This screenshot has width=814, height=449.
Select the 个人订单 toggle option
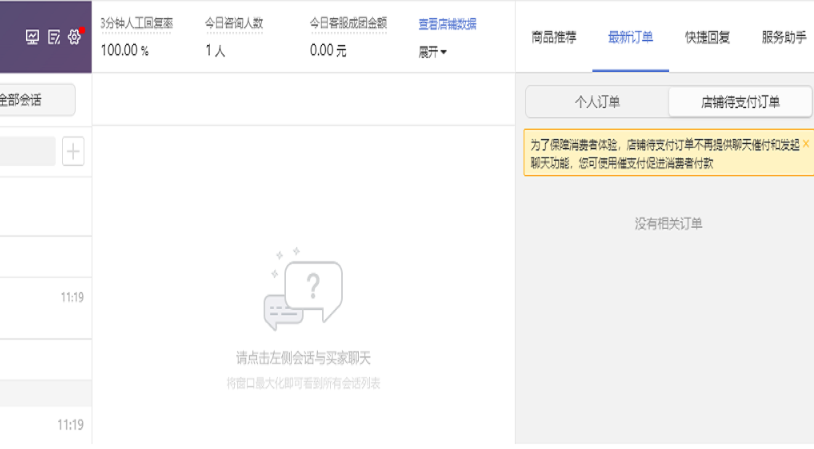coord(597,101)
